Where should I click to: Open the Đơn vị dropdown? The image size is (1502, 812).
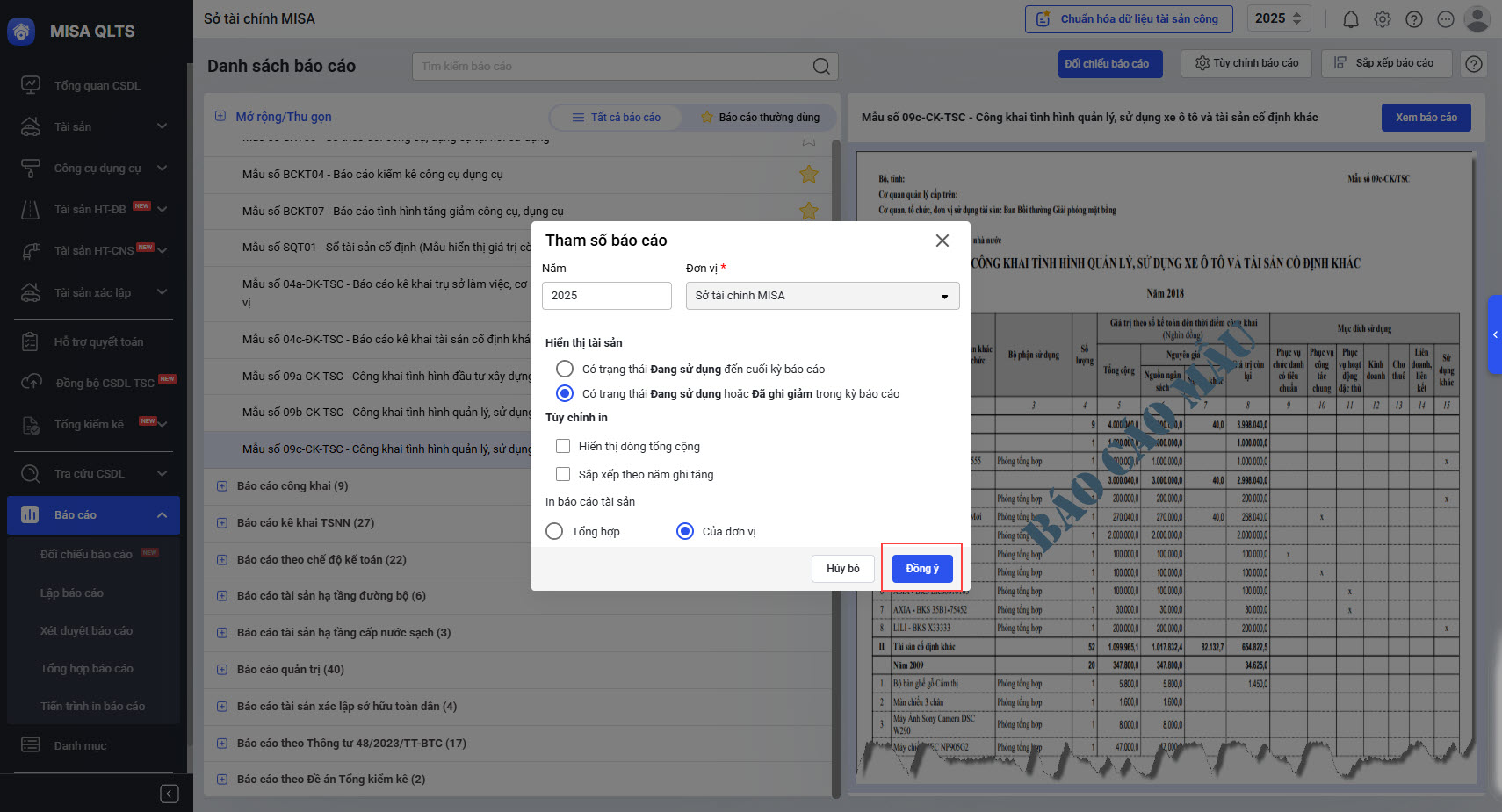(822, 296)
